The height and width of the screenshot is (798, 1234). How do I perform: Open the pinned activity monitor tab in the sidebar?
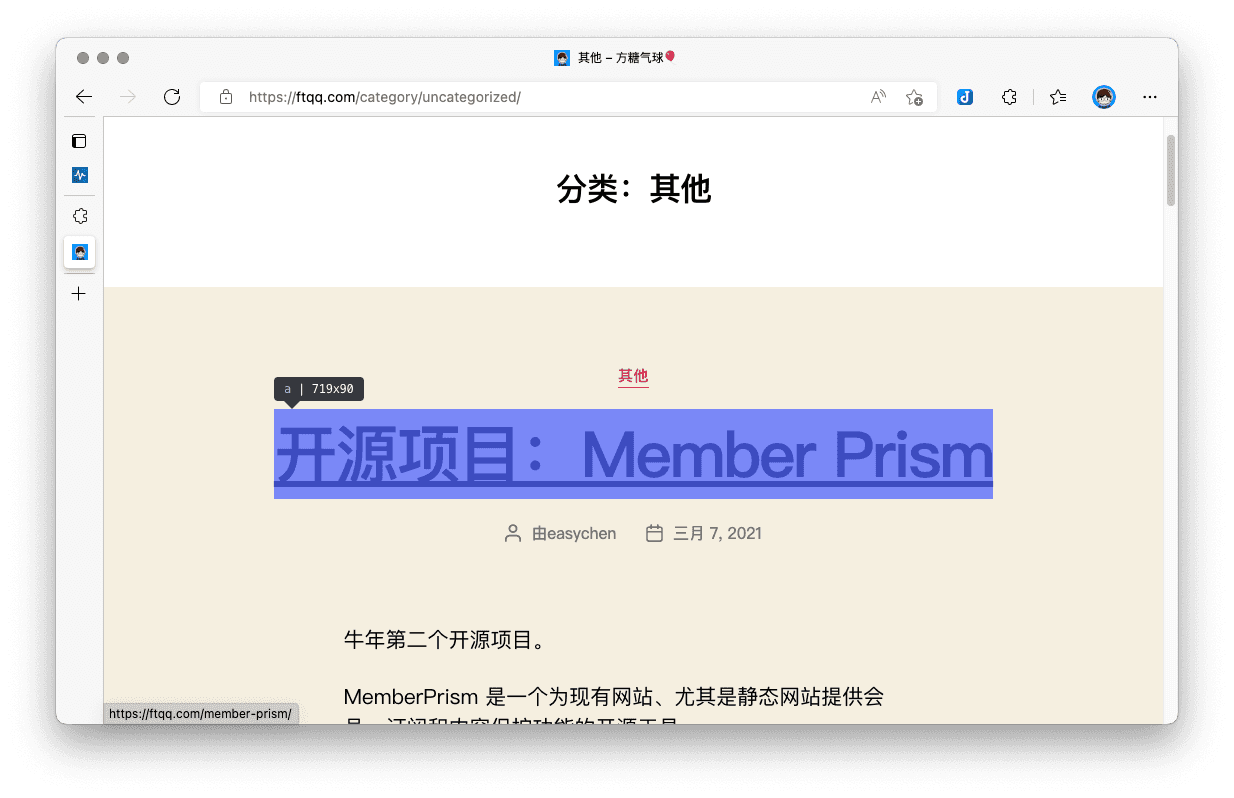80,175
